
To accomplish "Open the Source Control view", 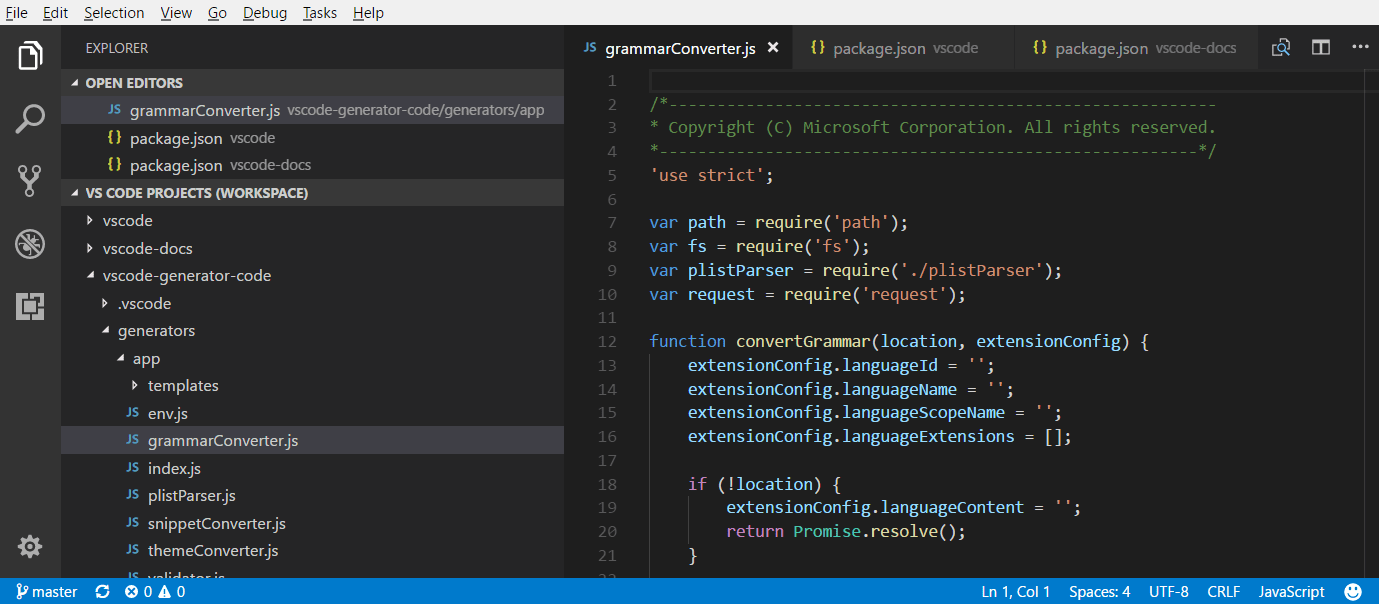I will [30, 180].
